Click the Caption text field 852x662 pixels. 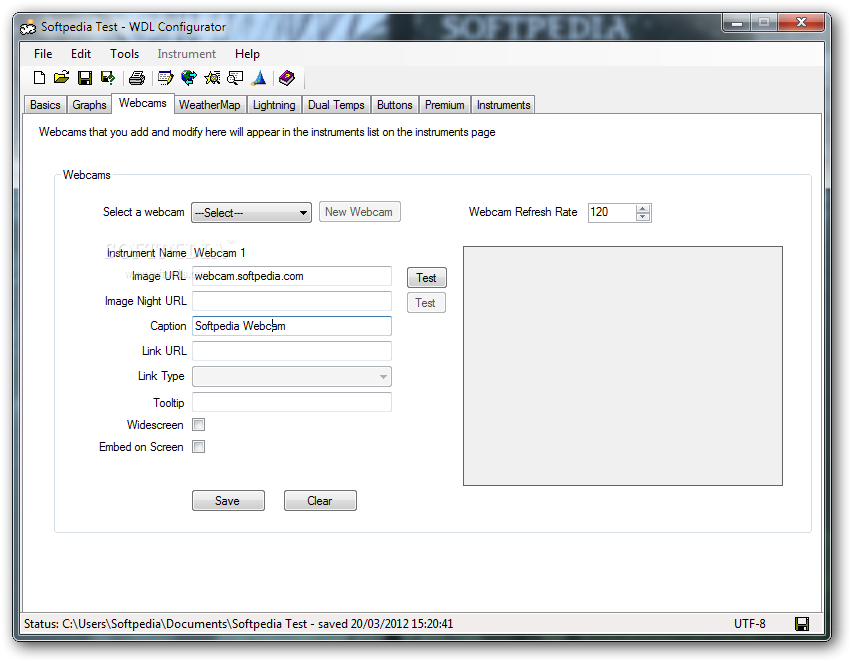(x=292, y=326)
